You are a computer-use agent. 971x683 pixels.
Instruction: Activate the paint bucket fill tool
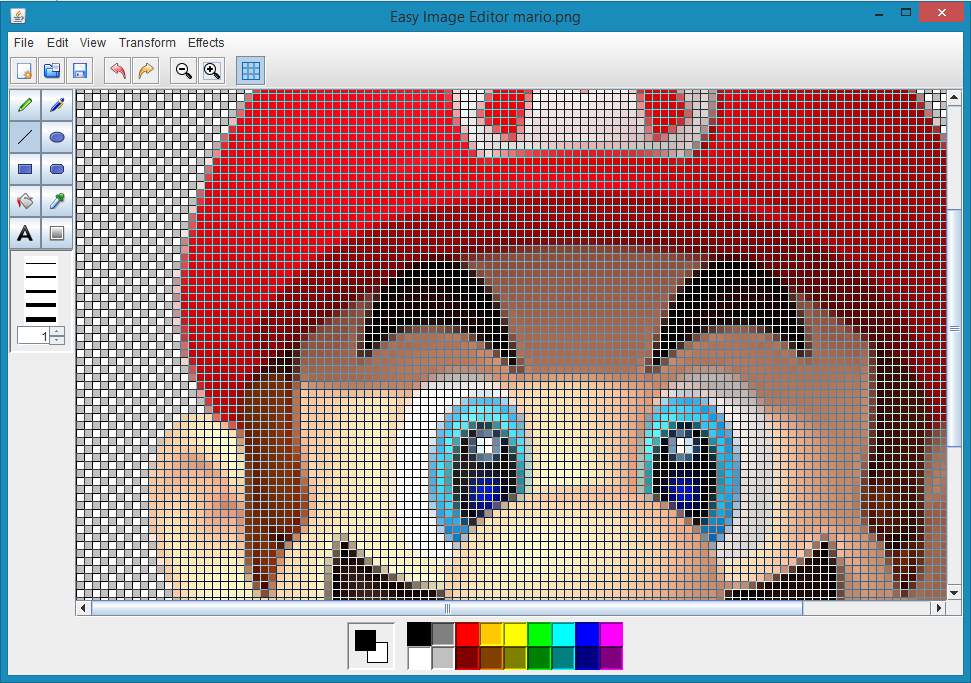coord(25,201)
